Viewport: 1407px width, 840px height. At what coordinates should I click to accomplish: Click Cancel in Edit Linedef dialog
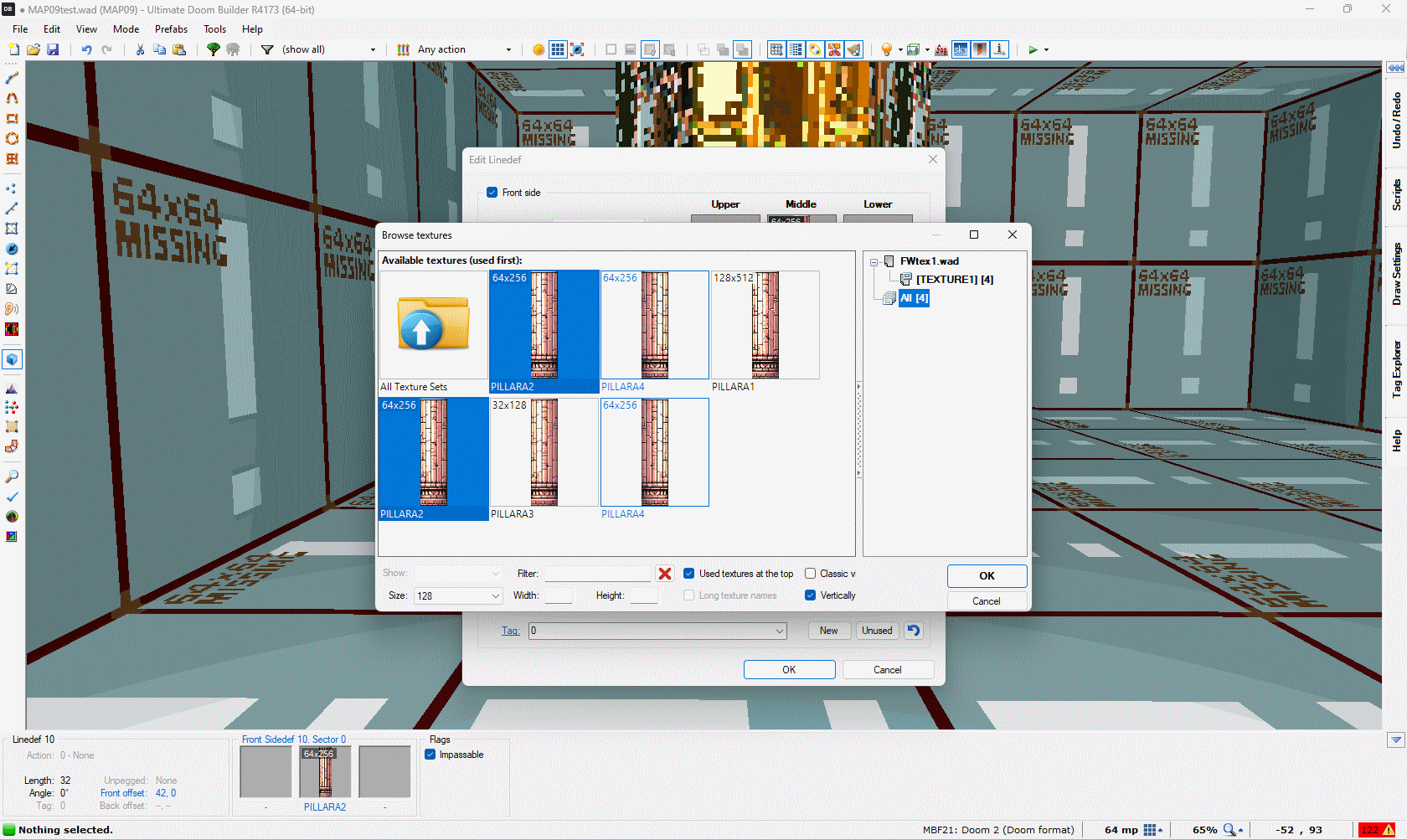888,670
